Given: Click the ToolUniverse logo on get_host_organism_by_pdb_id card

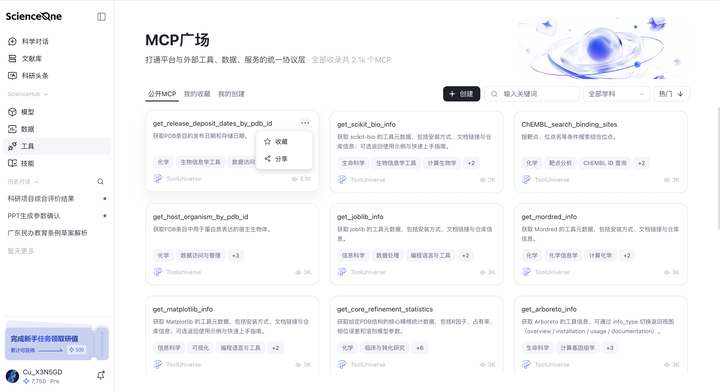Looking at the screenshot, I should pyautogui.click(x=158, y=272).
